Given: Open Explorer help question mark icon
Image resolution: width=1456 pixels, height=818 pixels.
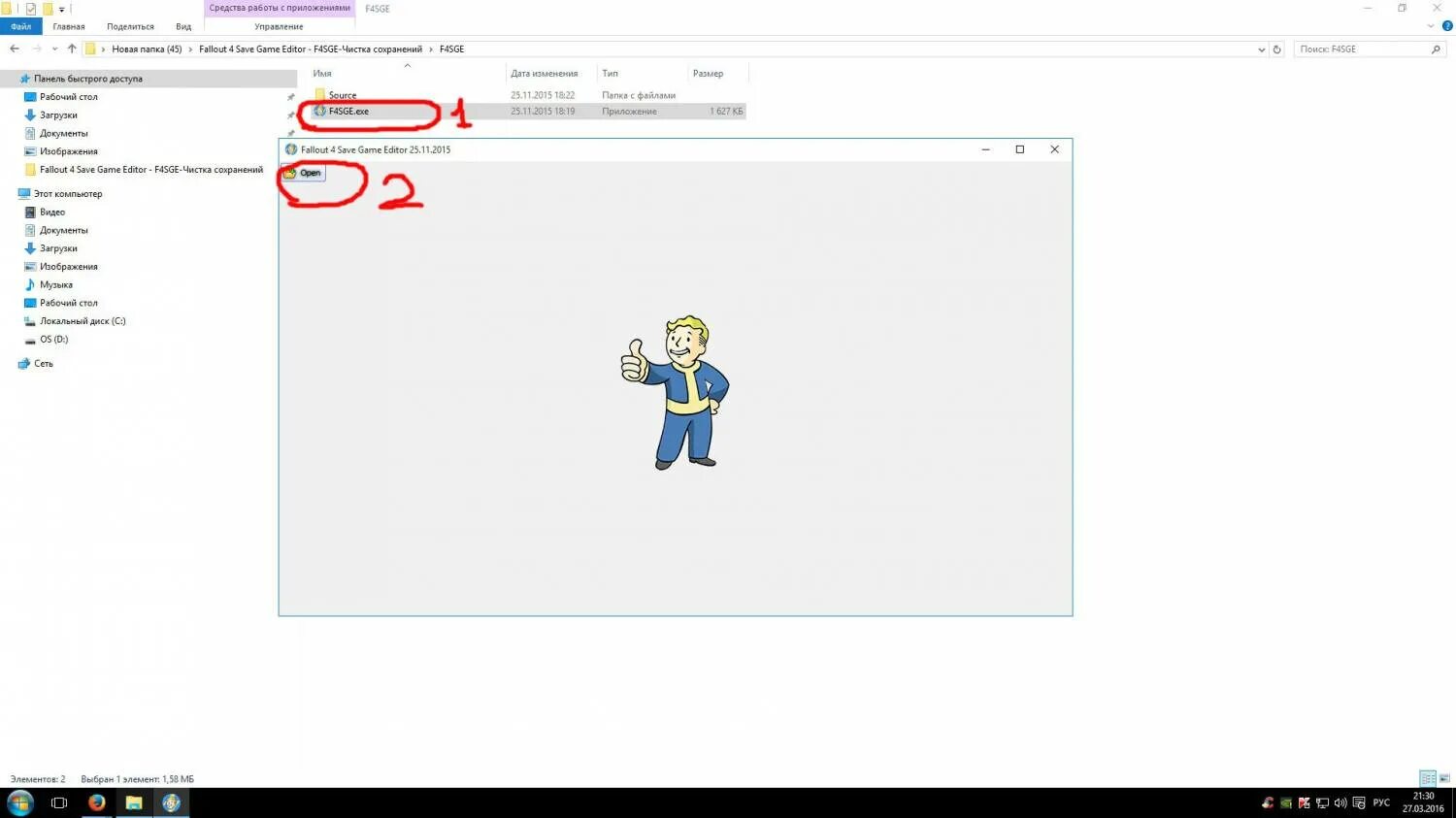Looking at the screenshot, I should pos(1447,26).
